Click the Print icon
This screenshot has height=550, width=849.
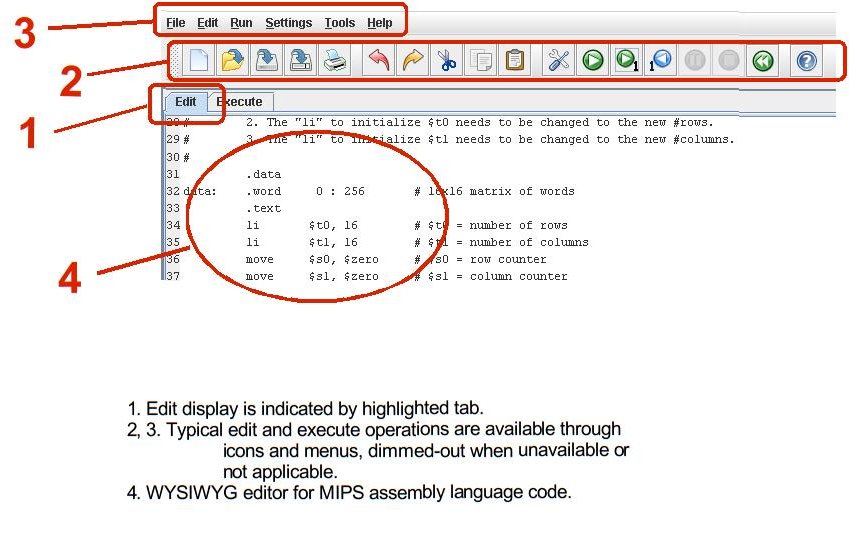click(x=335, y=60)
